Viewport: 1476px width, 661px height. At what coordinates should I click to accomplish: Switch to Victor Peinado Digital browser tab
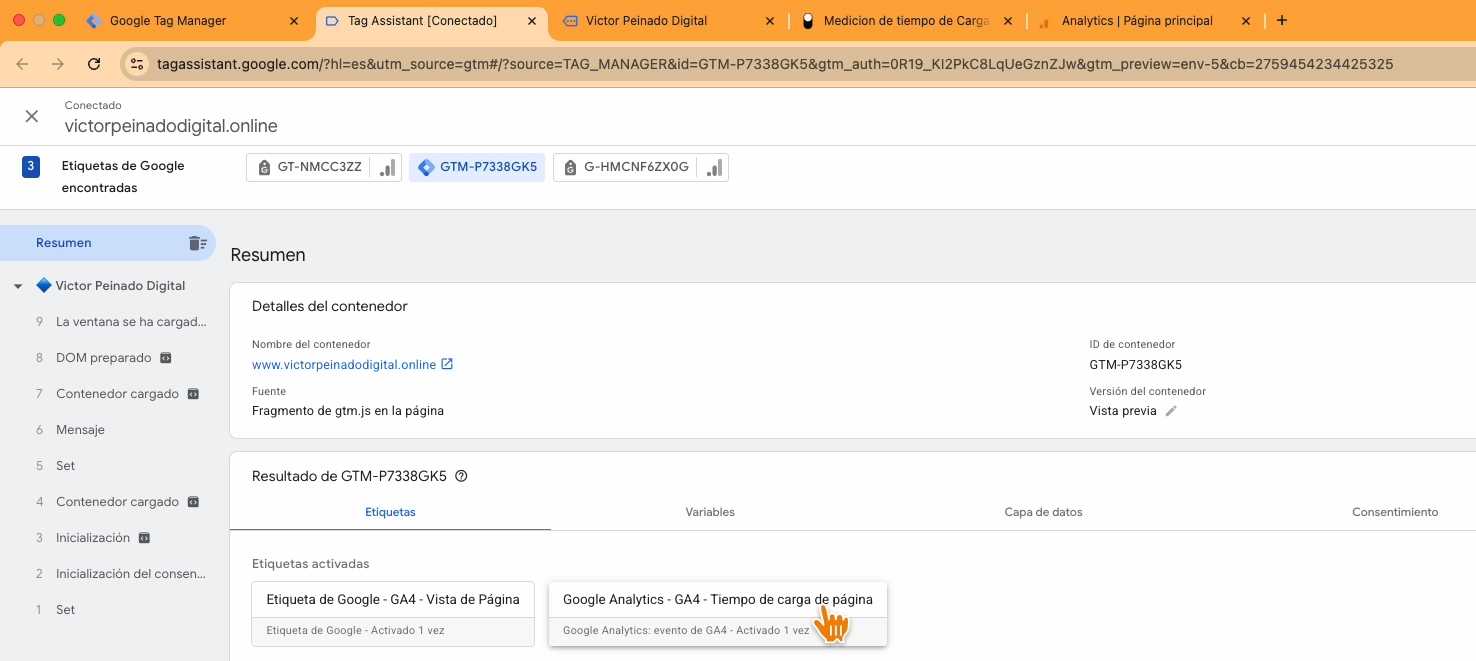[670, 20]
